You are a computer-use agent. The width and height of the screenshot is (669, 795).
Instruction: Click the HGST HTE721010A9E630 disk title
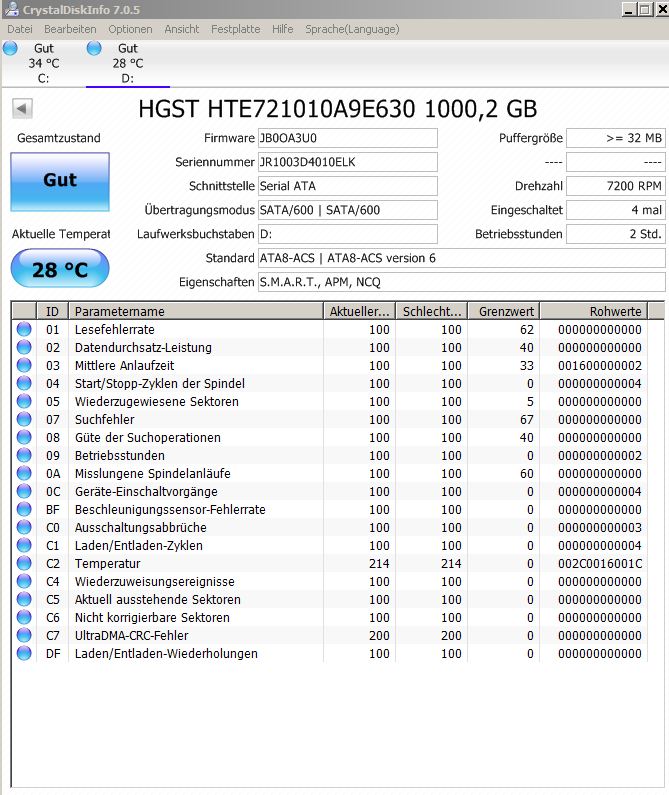coord(337,109)
